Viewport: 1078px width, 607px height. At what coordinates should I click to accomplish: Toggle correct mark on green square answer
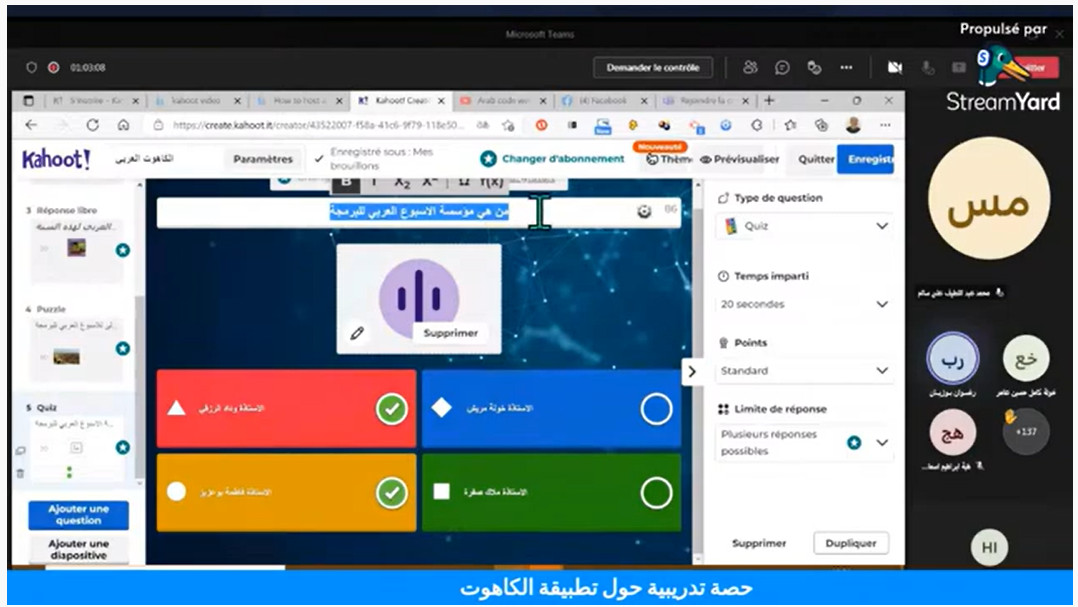point(656,493)
